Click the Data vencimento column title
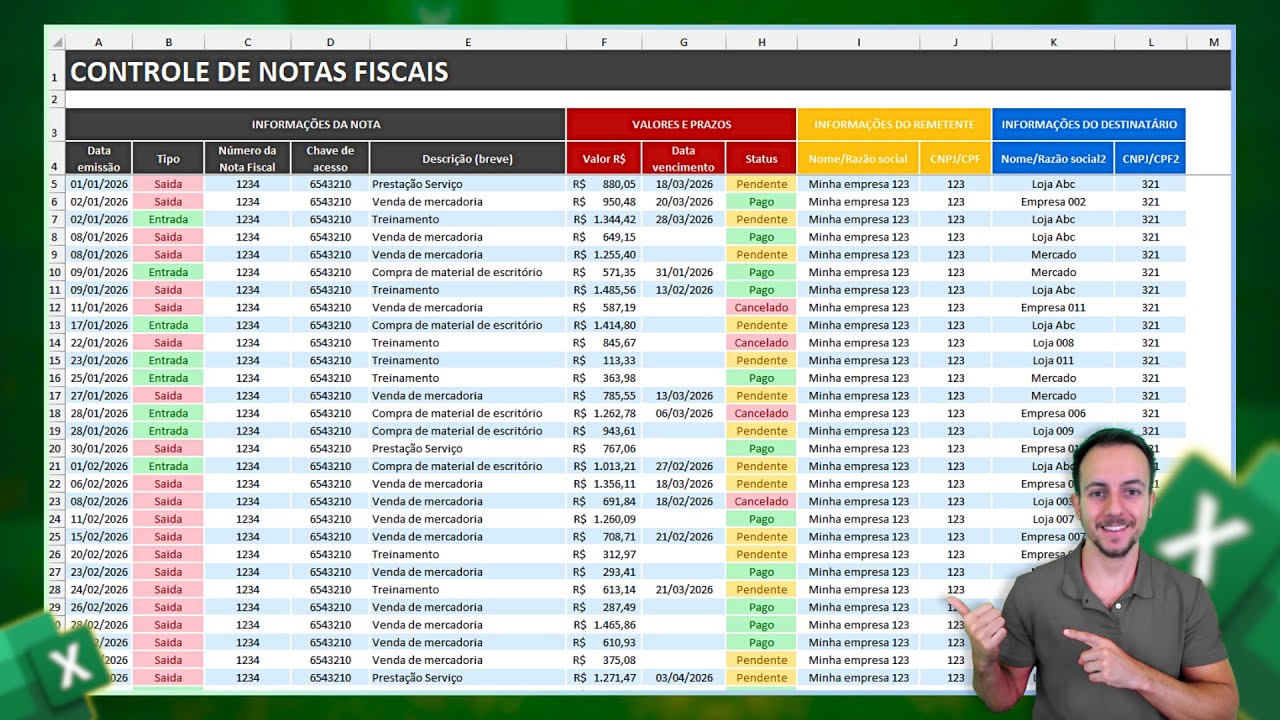Screen dimensions: 1280x720 click(x=684, y=159)
